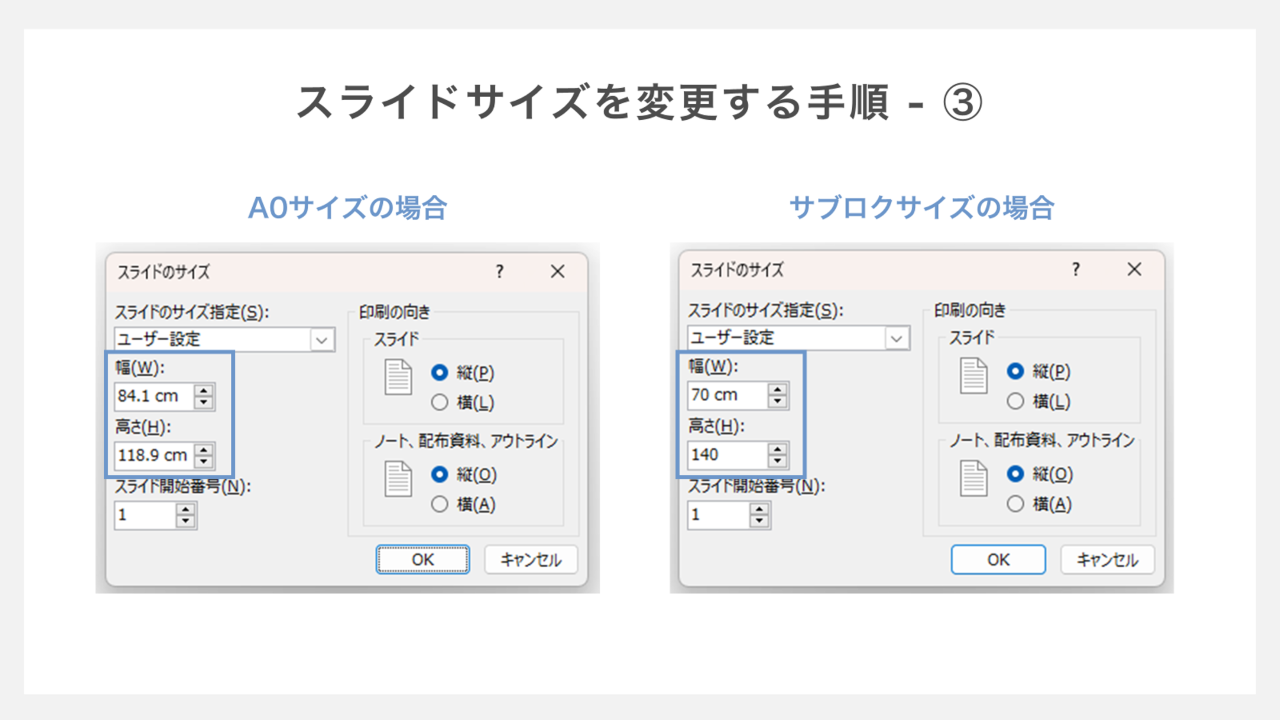1280x720 pixels.
Task: Click title スライドサイズを変更する手順 - ③
Action: click(x=640, y=103)
